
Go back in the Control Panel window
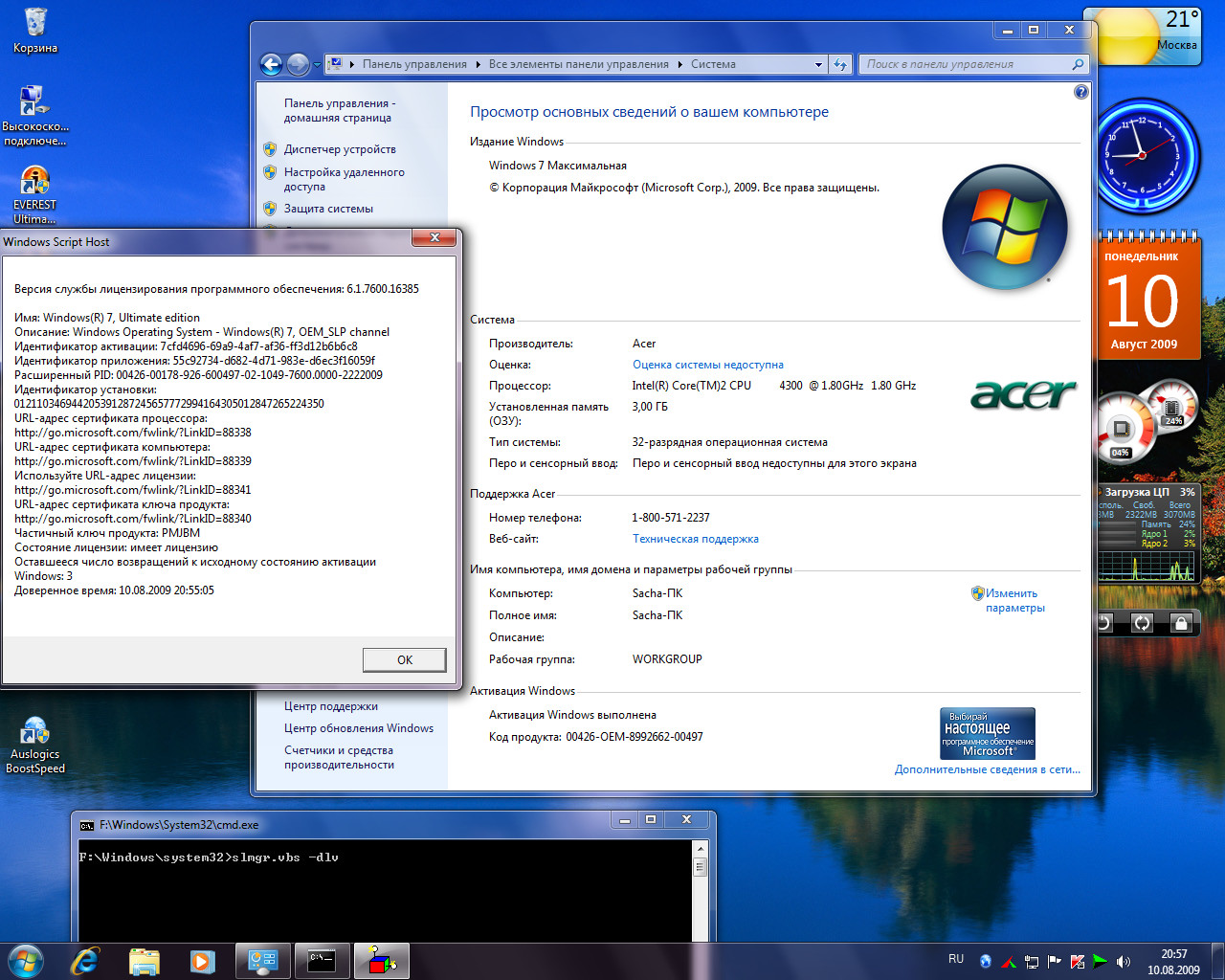[x=271, y=64]
